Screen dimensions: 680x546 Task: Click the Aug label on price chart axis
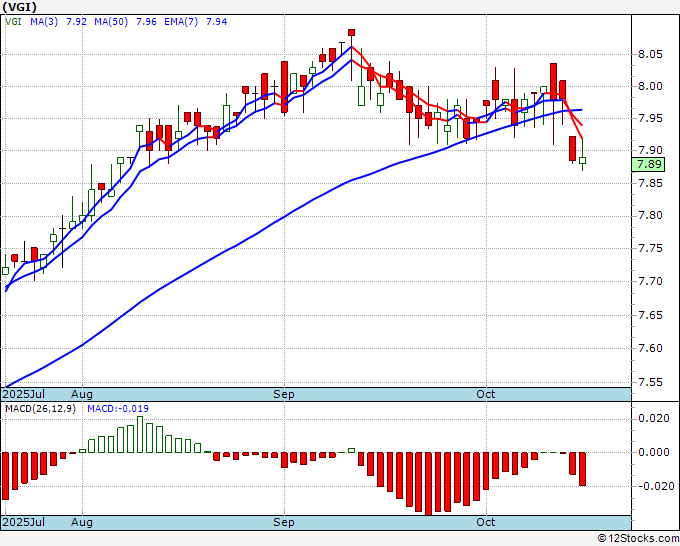(82, 394)
